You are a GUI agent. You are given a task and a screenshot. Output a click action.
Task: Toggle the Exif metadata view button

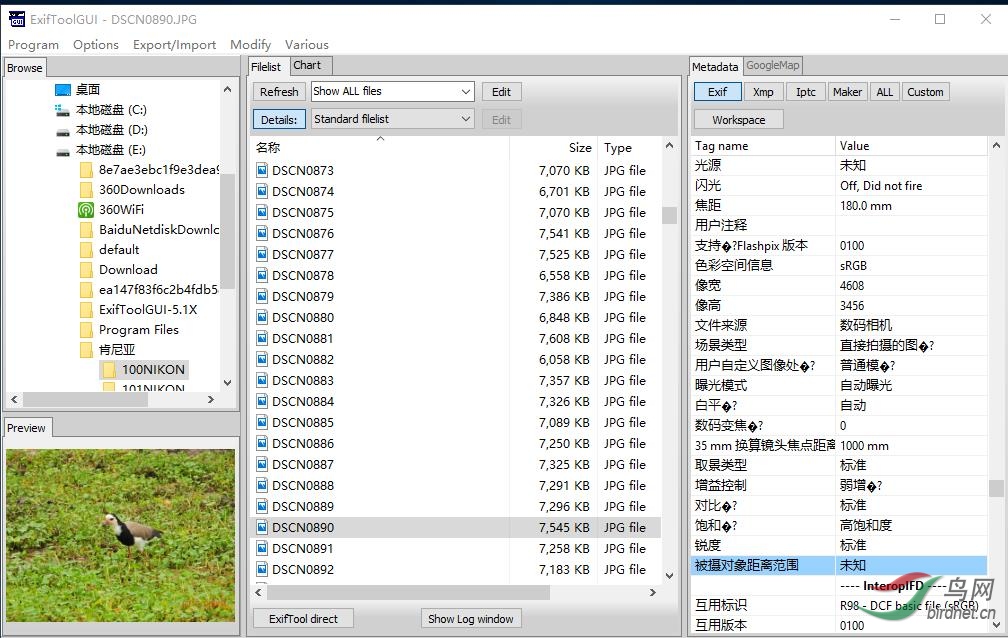(x=717, y=92)
